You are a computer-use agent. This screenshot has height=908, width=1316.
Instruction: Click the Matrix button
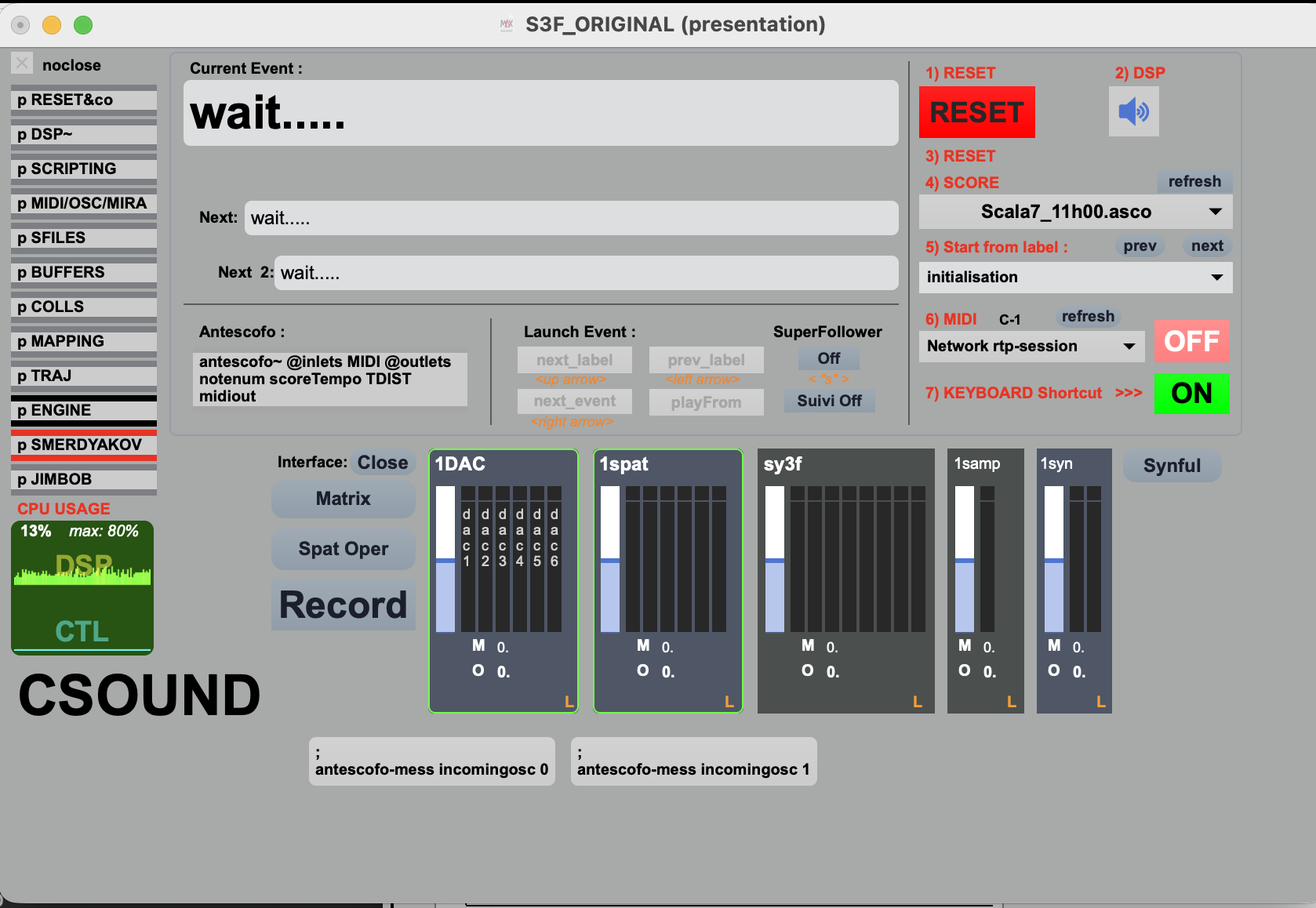pyautogui.click(x=344, y=499)
